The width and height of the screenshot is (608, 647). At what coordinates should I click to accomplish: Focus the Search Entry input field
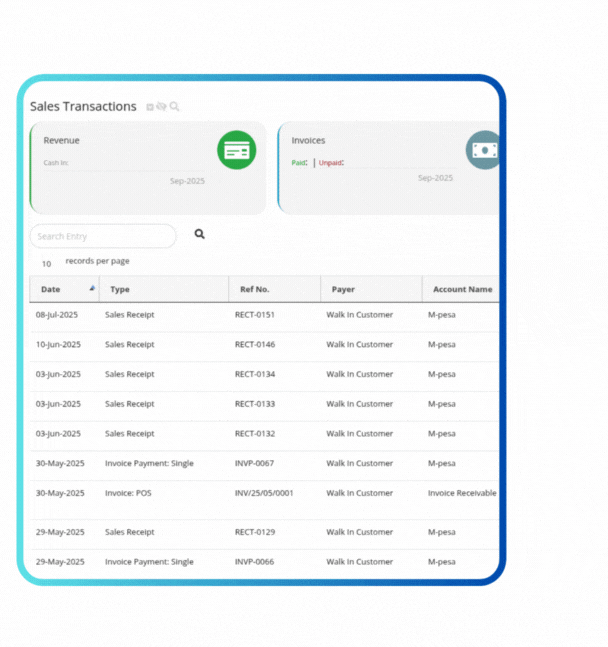click(x=103, y=236)
